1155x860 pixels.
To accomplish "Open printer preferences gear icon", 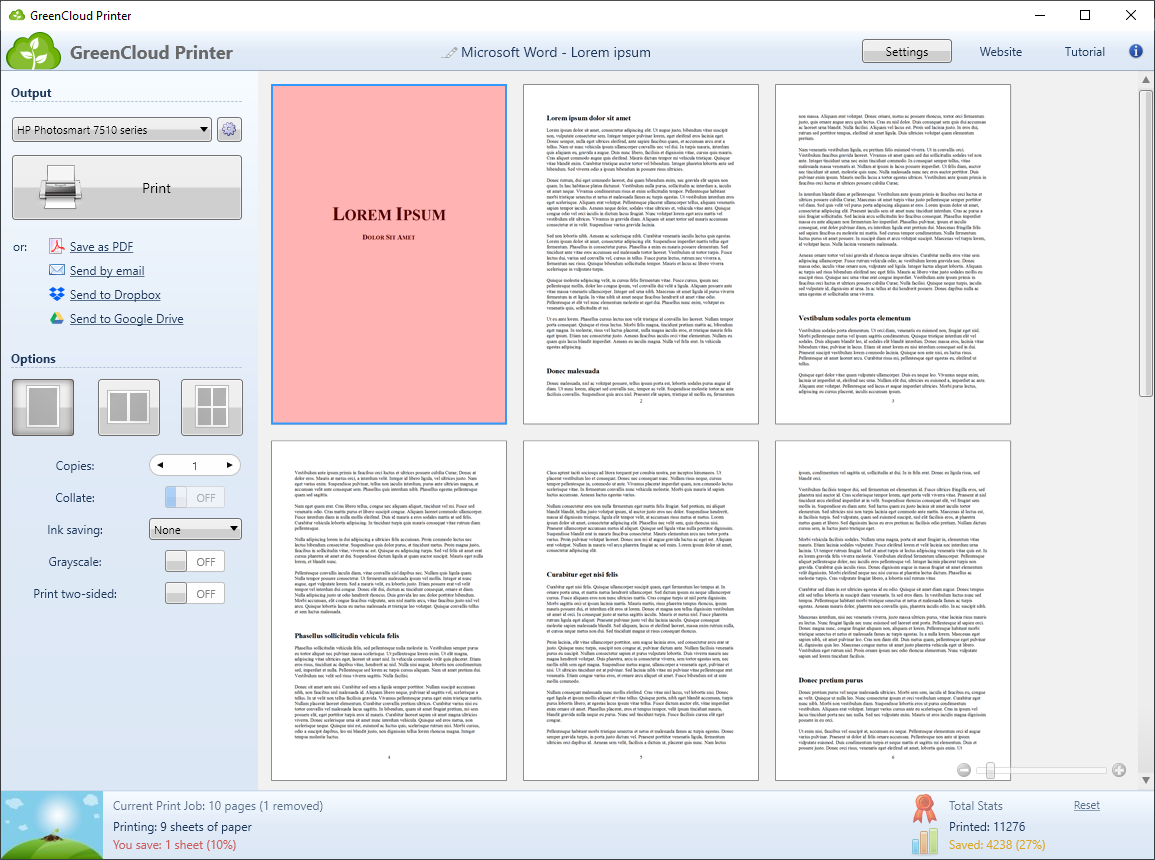I will tap(230, 130).
